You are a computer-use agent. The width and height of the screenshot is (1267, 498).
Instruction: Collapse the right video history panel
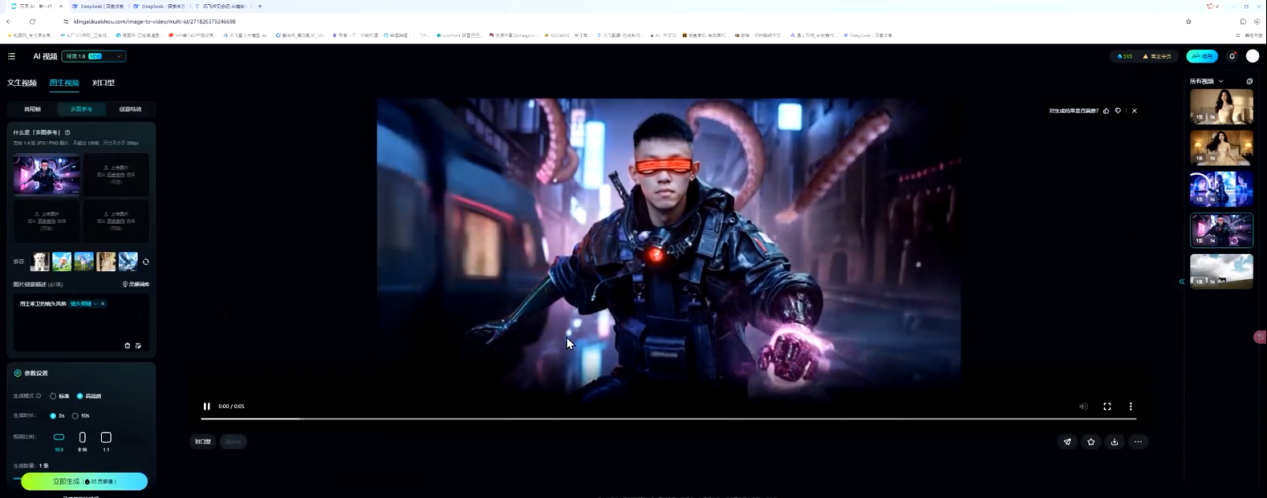tap(1181, 282)
